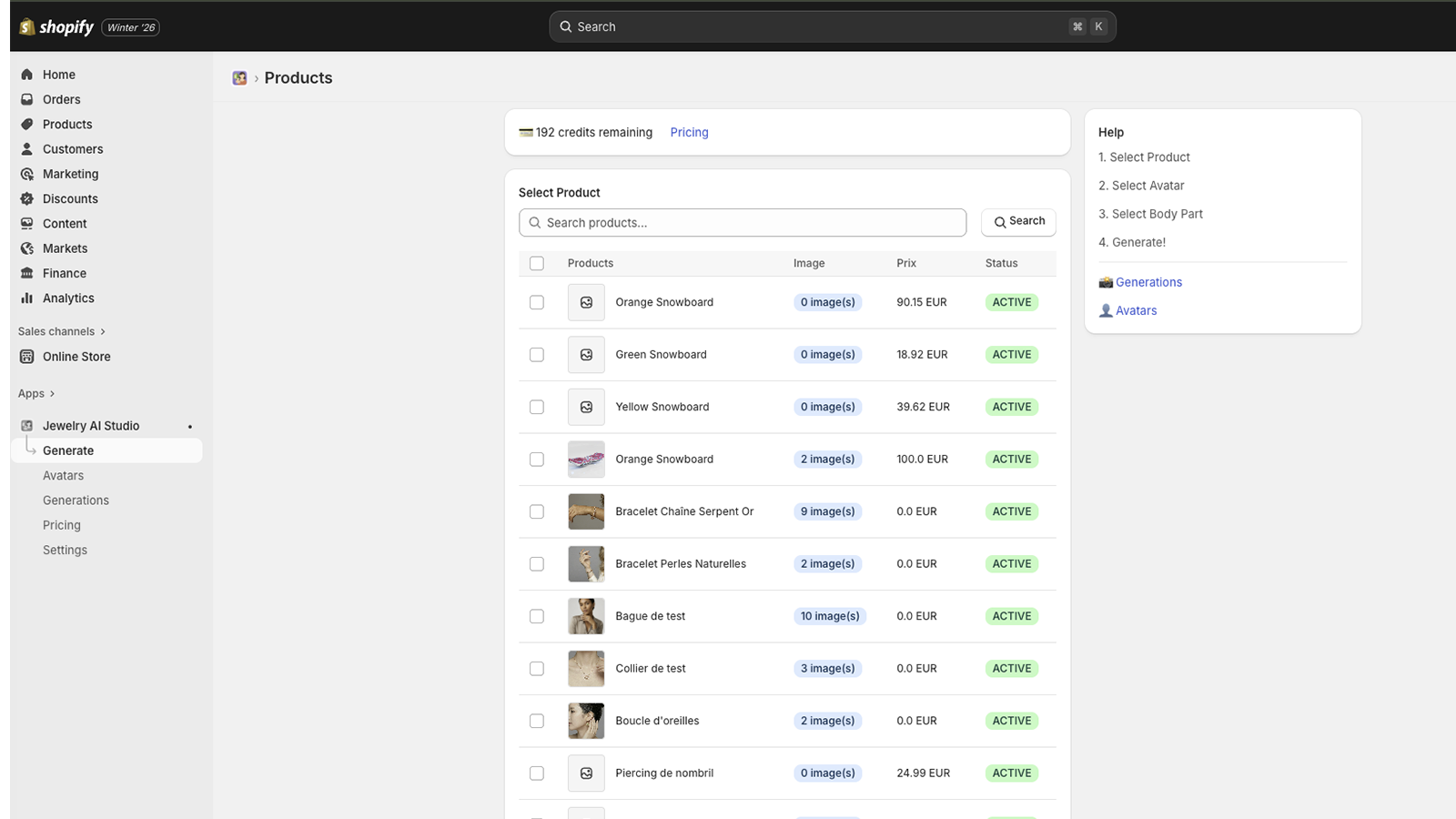This screenshot has width=1456, height=819.
Task: Toggle the select-all products checkbox in header
Action: tap(537, 263)
